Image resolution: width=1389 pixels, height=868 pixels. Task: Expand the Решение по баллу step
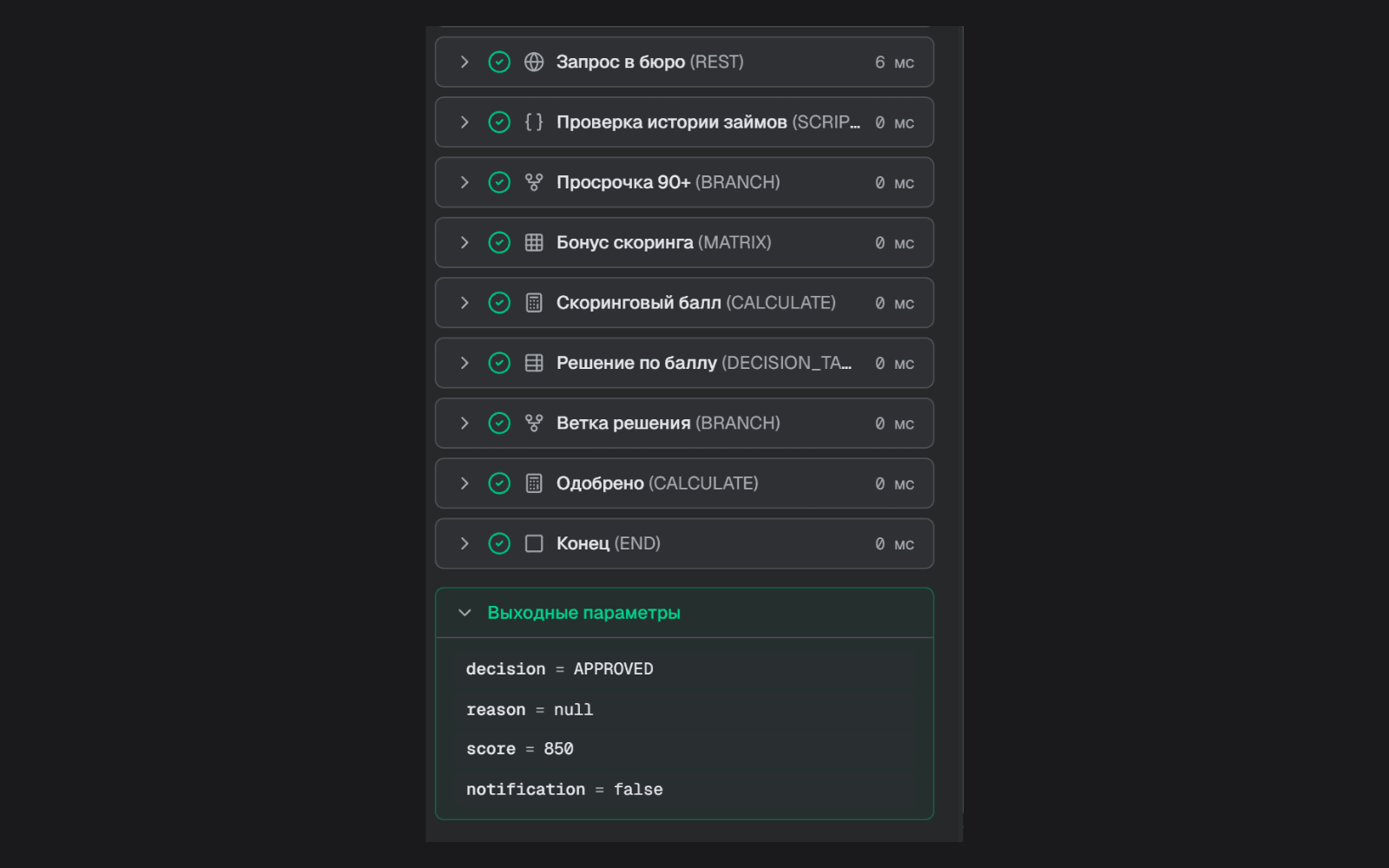(464, 363)
